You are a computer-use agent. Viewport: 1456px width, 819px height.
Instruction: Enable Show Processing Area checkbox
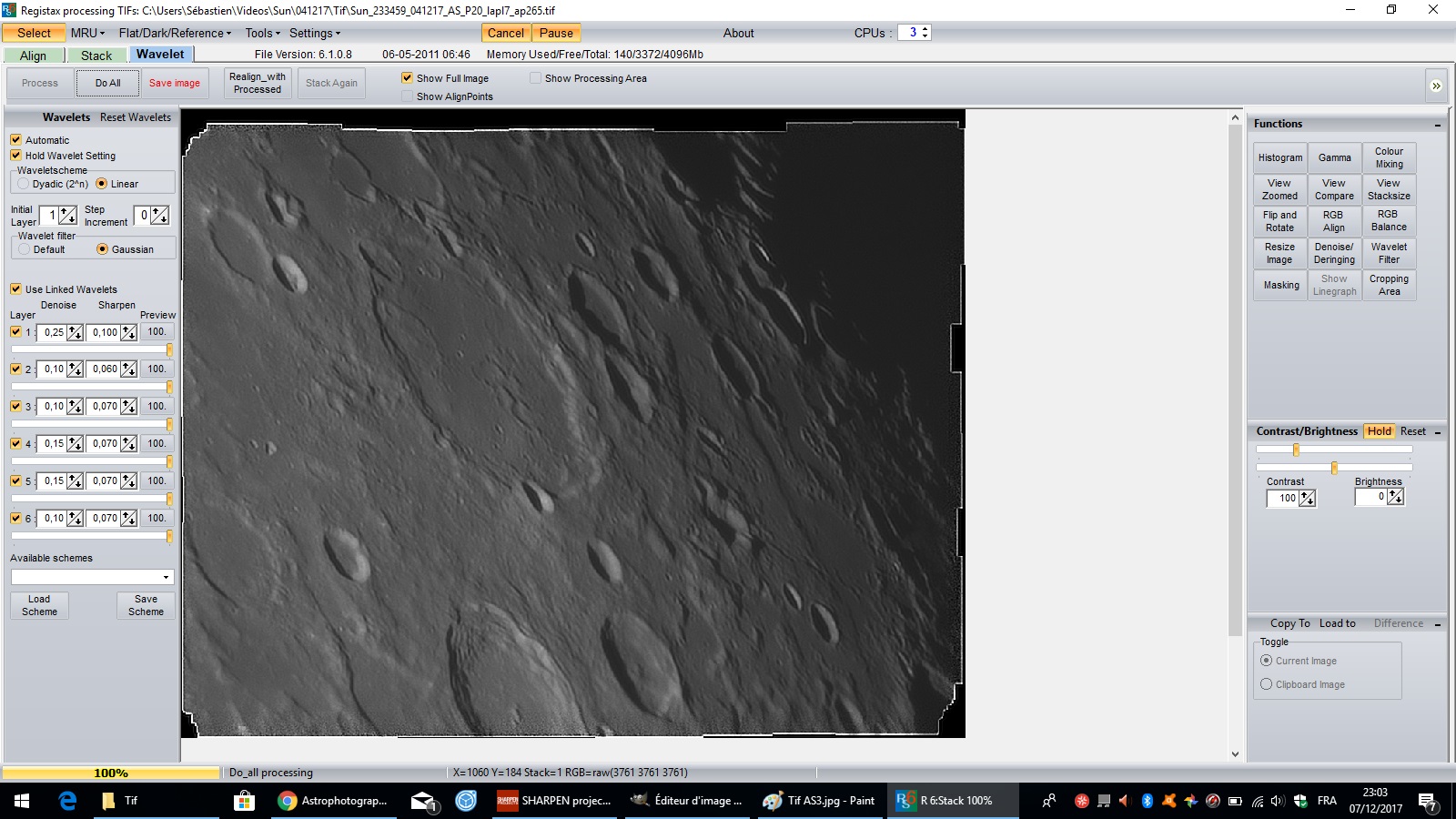coord(535,78)
